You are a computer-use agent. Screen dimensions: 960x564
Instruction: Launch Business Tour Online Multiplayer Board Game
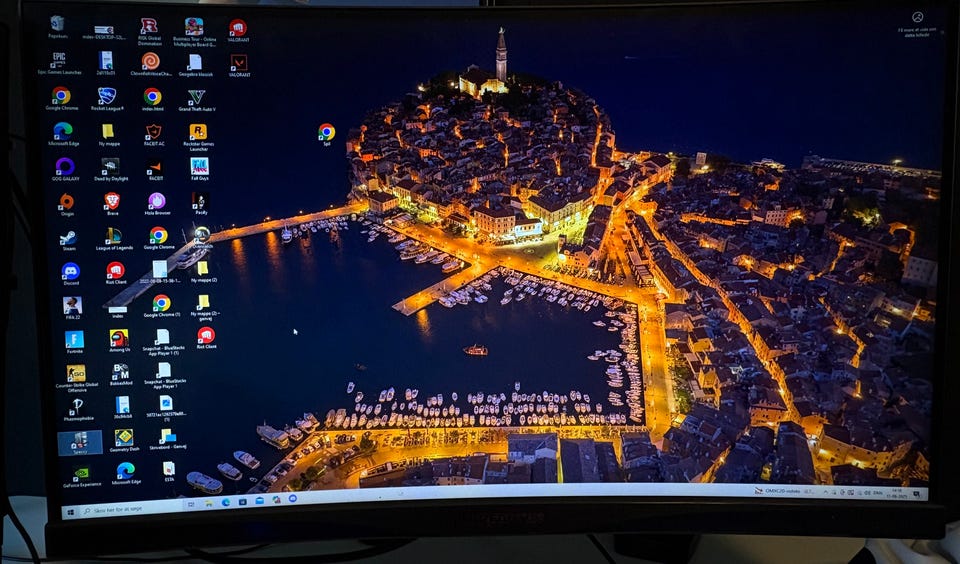click(194, 31)
